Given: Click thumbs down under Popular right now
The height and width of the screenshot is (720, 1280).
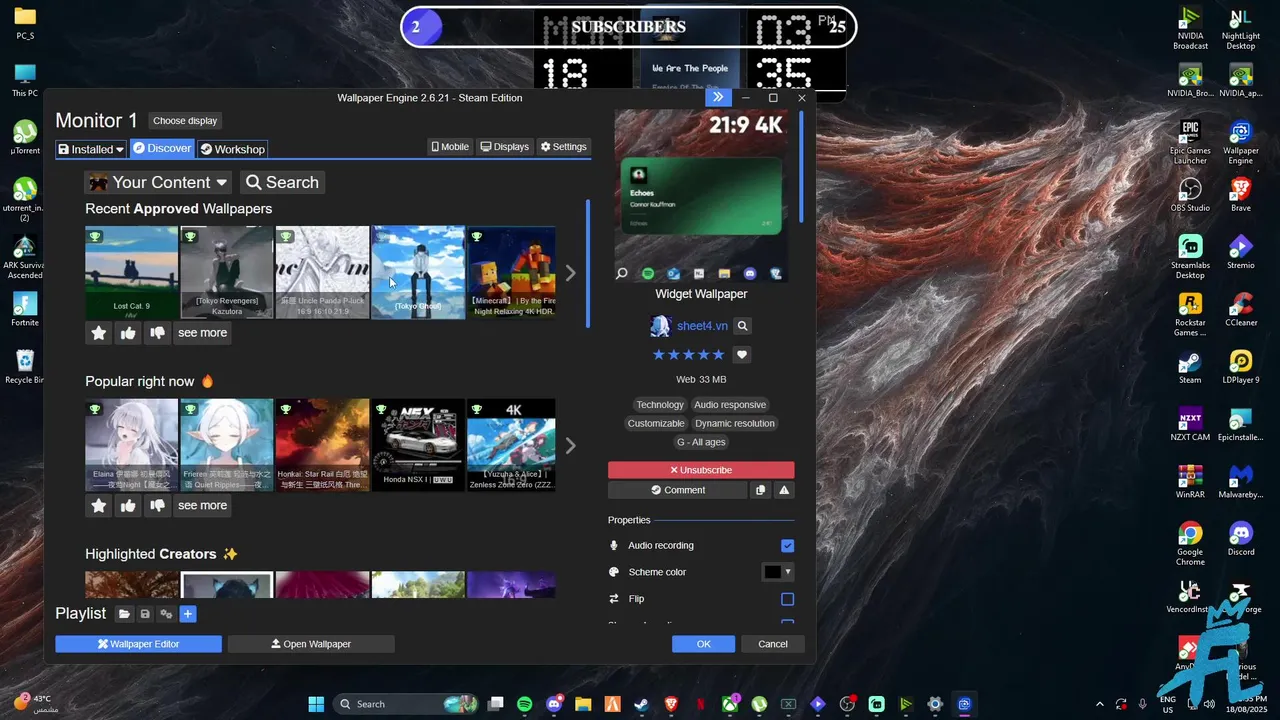Looking at the screenshot, I should click(157, 506).
